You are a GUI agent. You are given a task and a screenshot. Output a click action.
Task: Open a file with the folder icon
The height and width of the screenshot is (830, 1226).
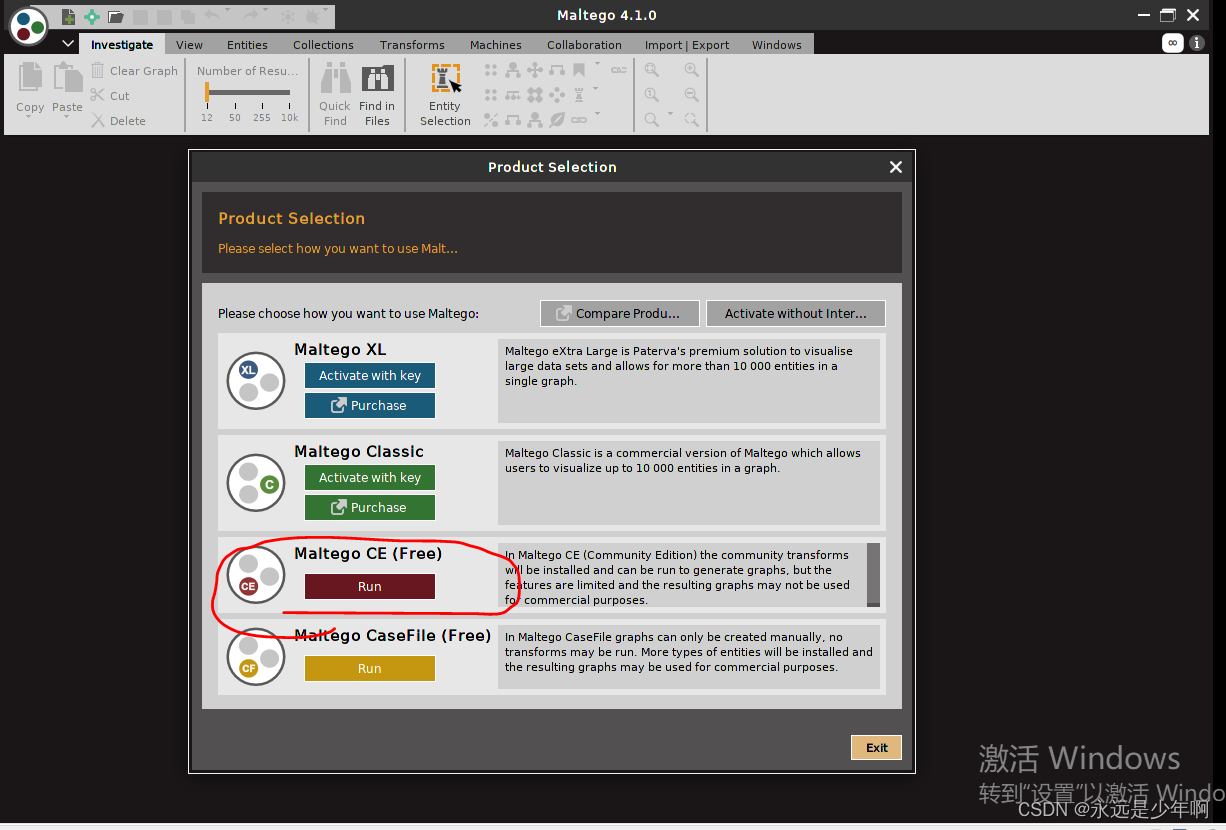pos(116,16)
